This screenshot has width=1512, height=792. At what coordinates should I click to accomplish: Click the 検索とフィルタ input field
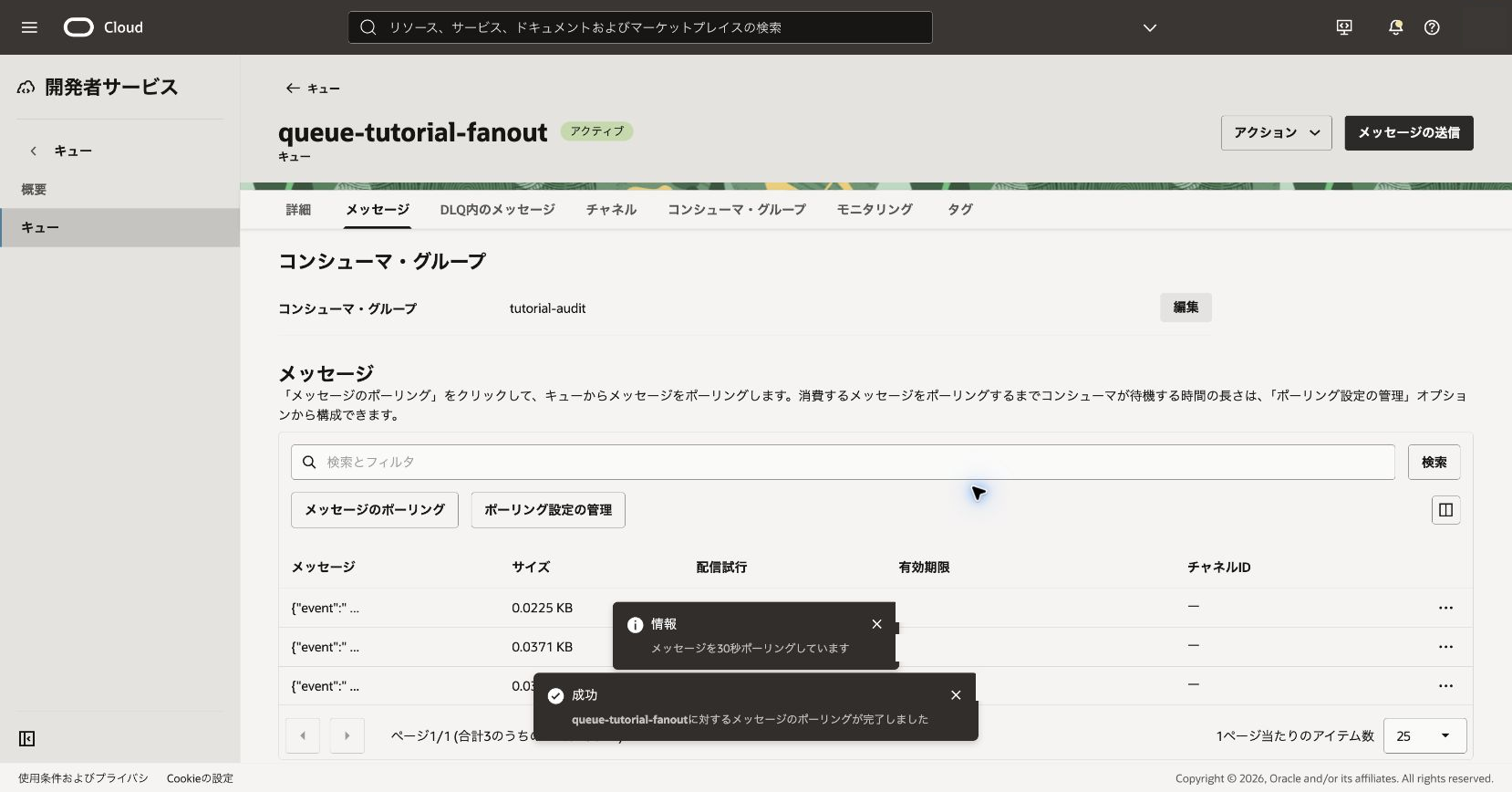click(x=843, y=462)
